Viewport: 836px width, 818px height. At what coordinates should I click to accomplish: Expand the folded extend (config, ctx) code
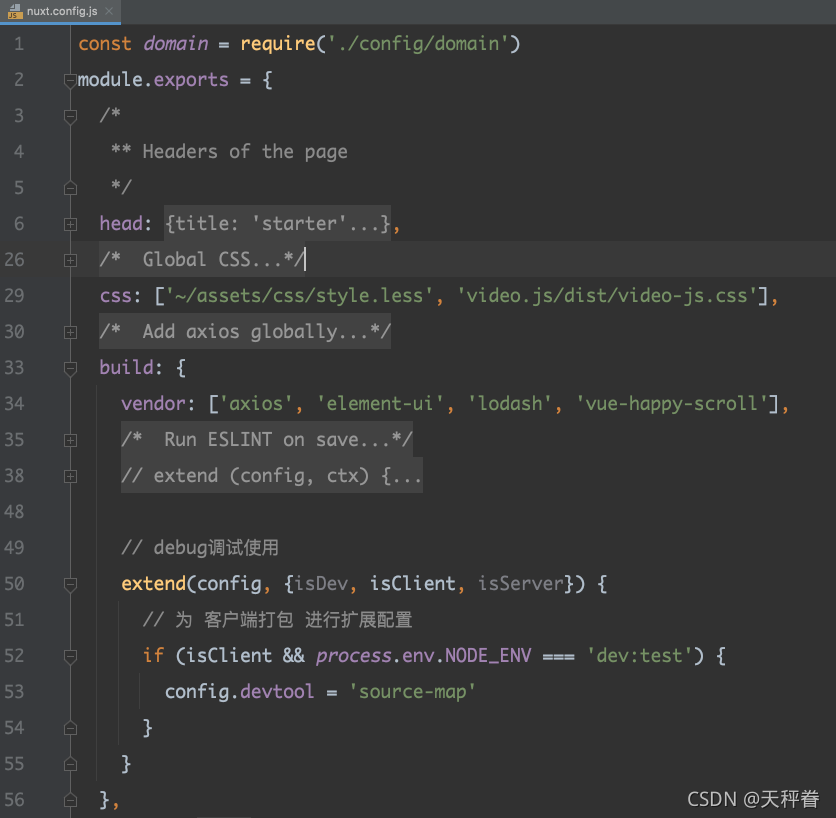(70, 475)
